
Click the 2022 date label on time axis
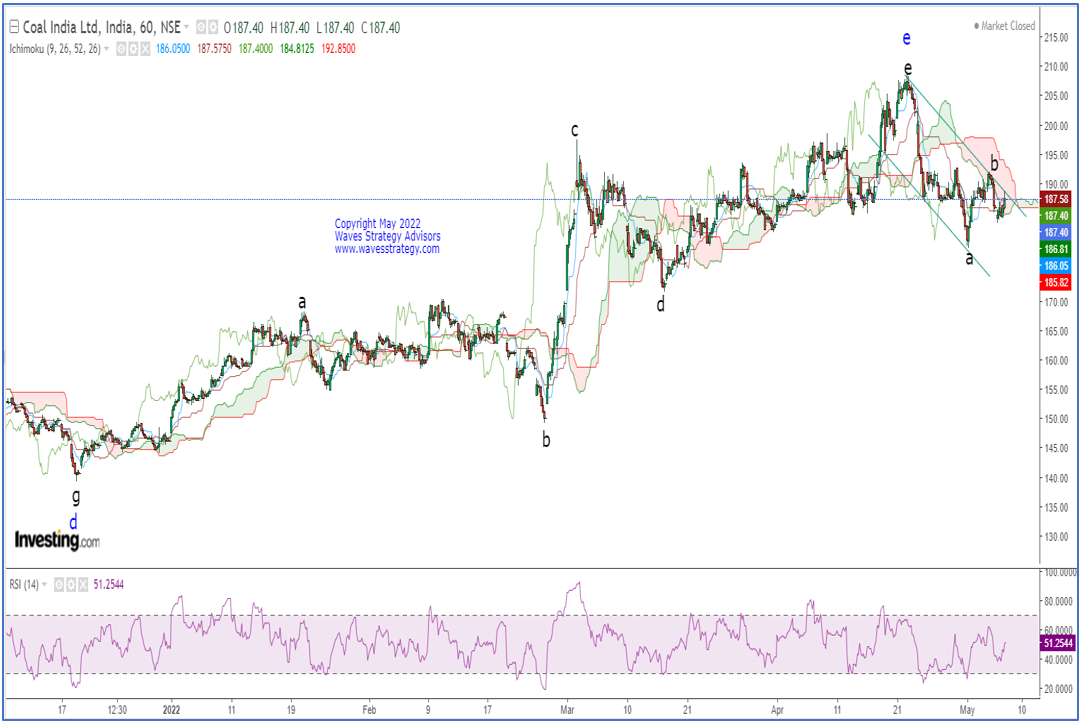[171, 709]
